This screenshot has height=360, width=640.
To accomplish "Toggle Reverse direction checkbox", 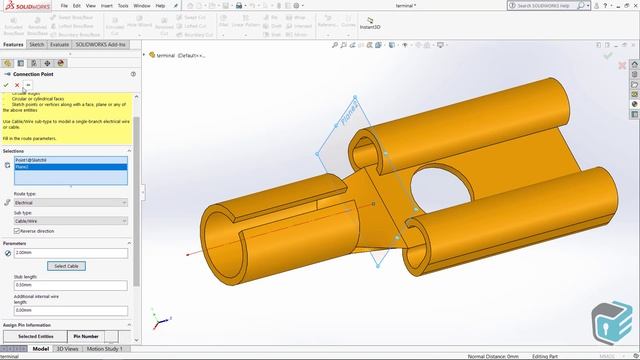I will tap(17, 231).
